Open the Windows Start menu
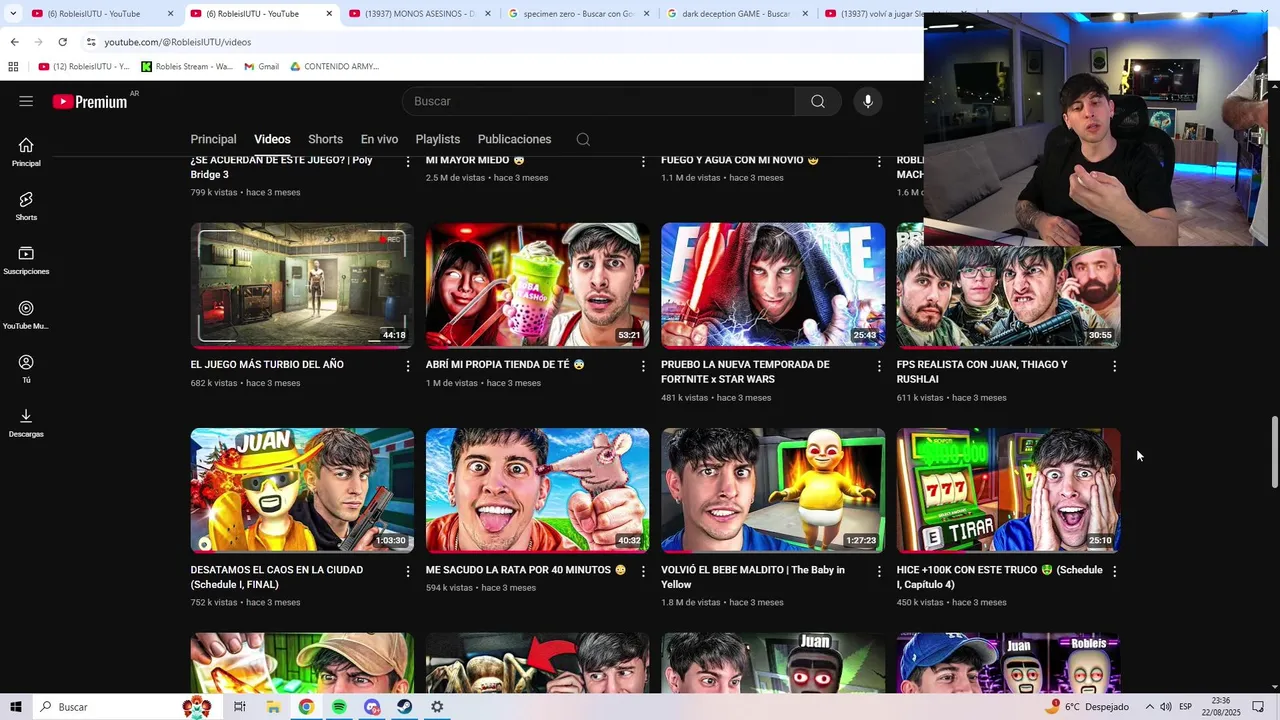This screenshot has width=1280, height=720. pos(16,707)
